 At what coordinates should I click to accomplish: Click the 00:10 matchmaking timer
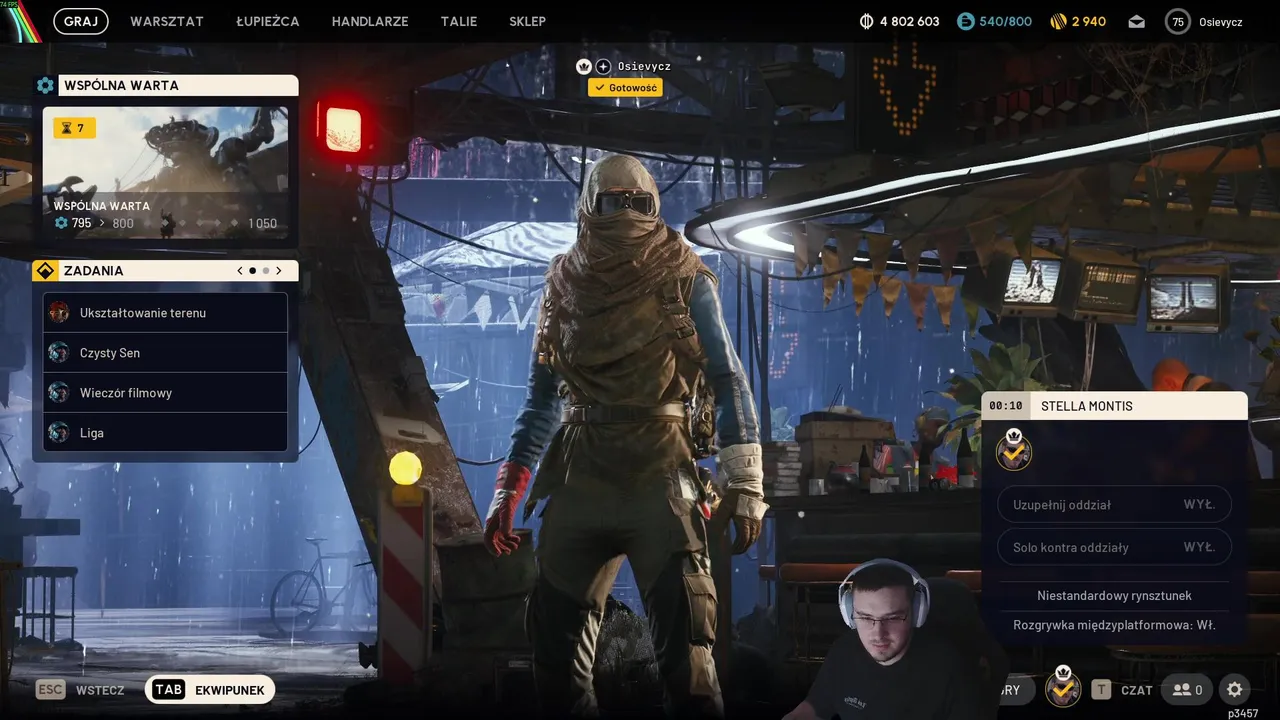(1006, 406)
